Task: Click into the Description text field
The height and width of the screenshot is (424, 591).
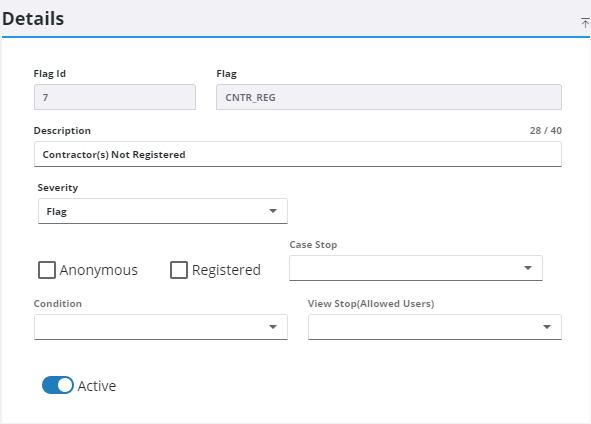Action: click(x=298, y=154)
